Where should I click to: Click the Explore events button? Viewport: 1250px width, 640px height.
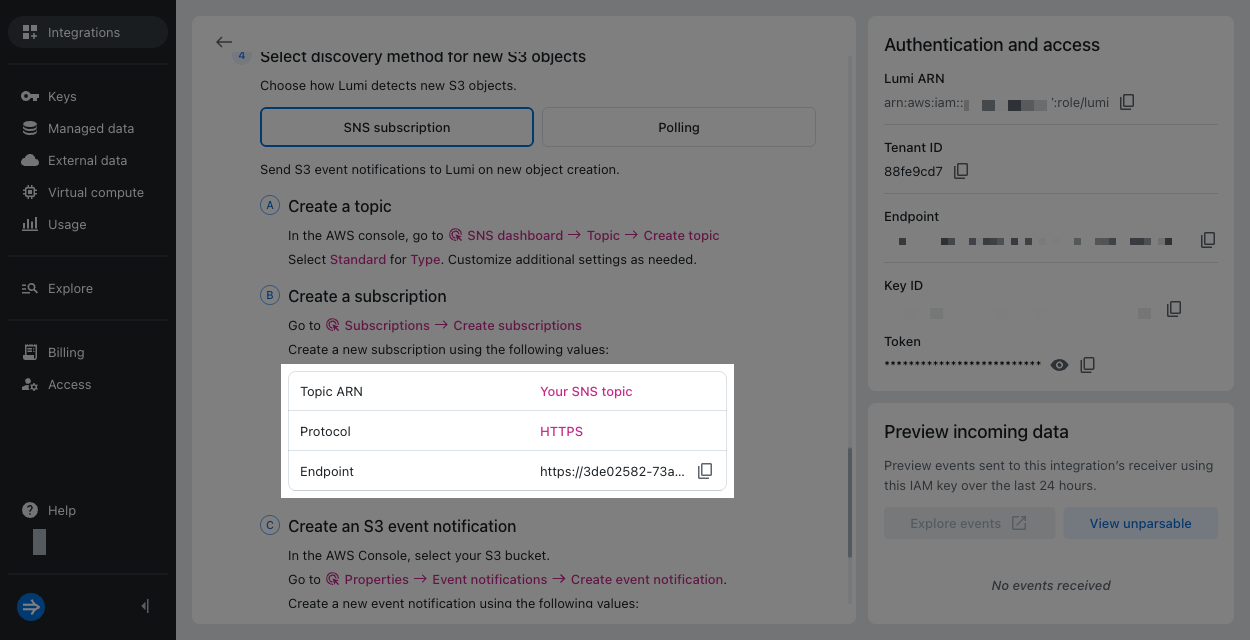[x=969, y=523]
